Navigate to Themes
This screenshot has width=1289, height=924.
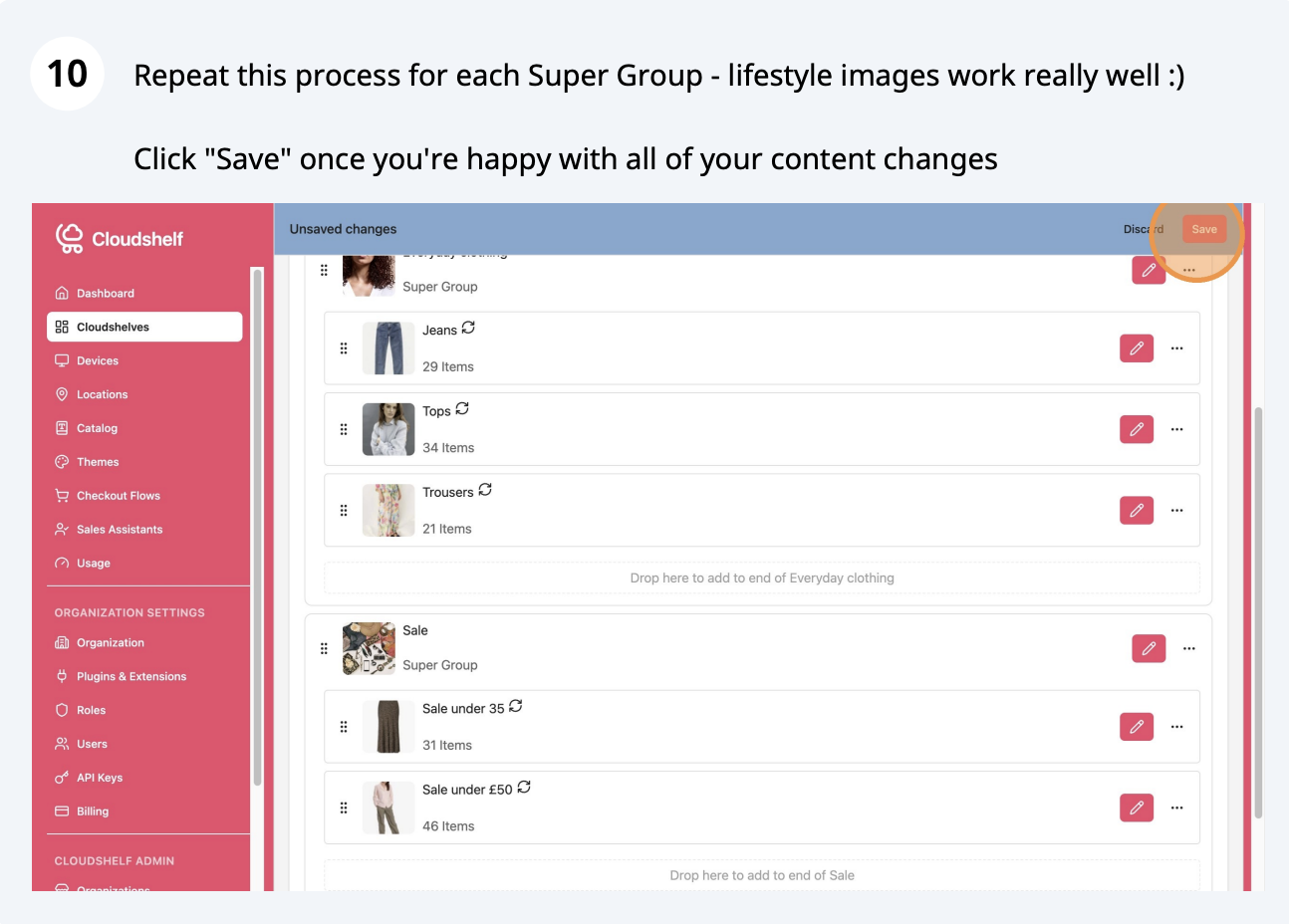(144, 462)
